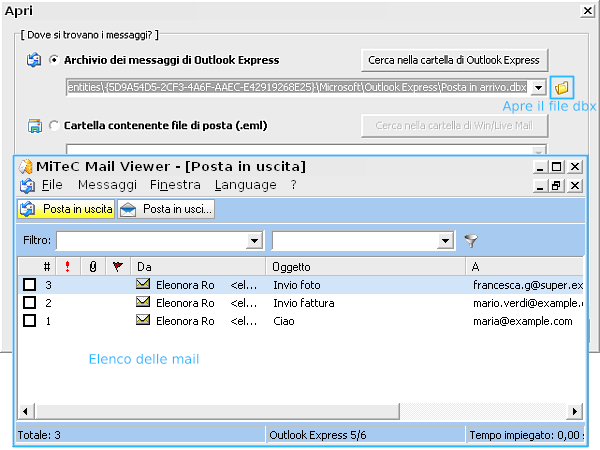Screen dimensions: 600x450
Task: Click recipient mario.verdi@example address
Action: click(528, 303)
